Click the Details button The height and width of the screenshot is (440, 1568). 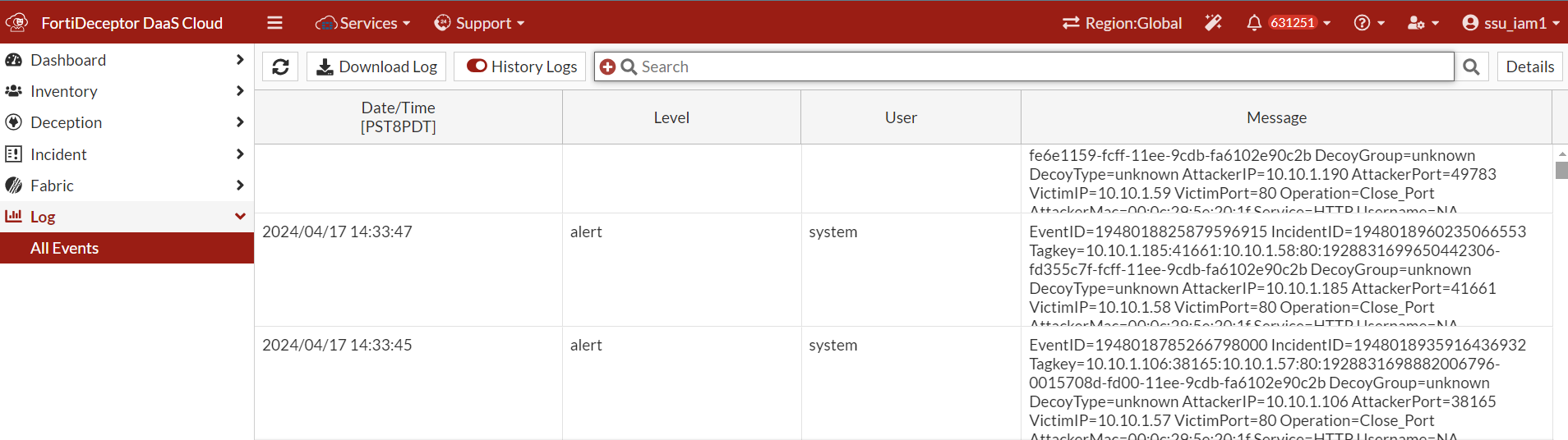(x=1529, y=66)
